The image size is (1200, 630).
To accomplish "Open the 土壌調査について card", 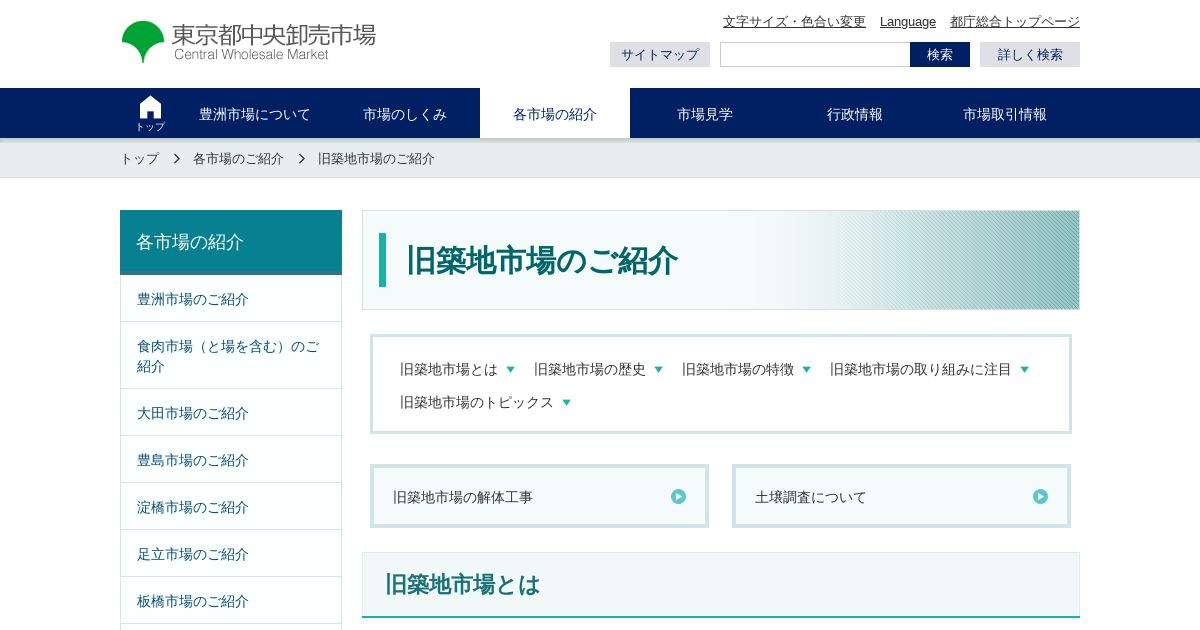I will pyautogui.click(x=901, y=496).
